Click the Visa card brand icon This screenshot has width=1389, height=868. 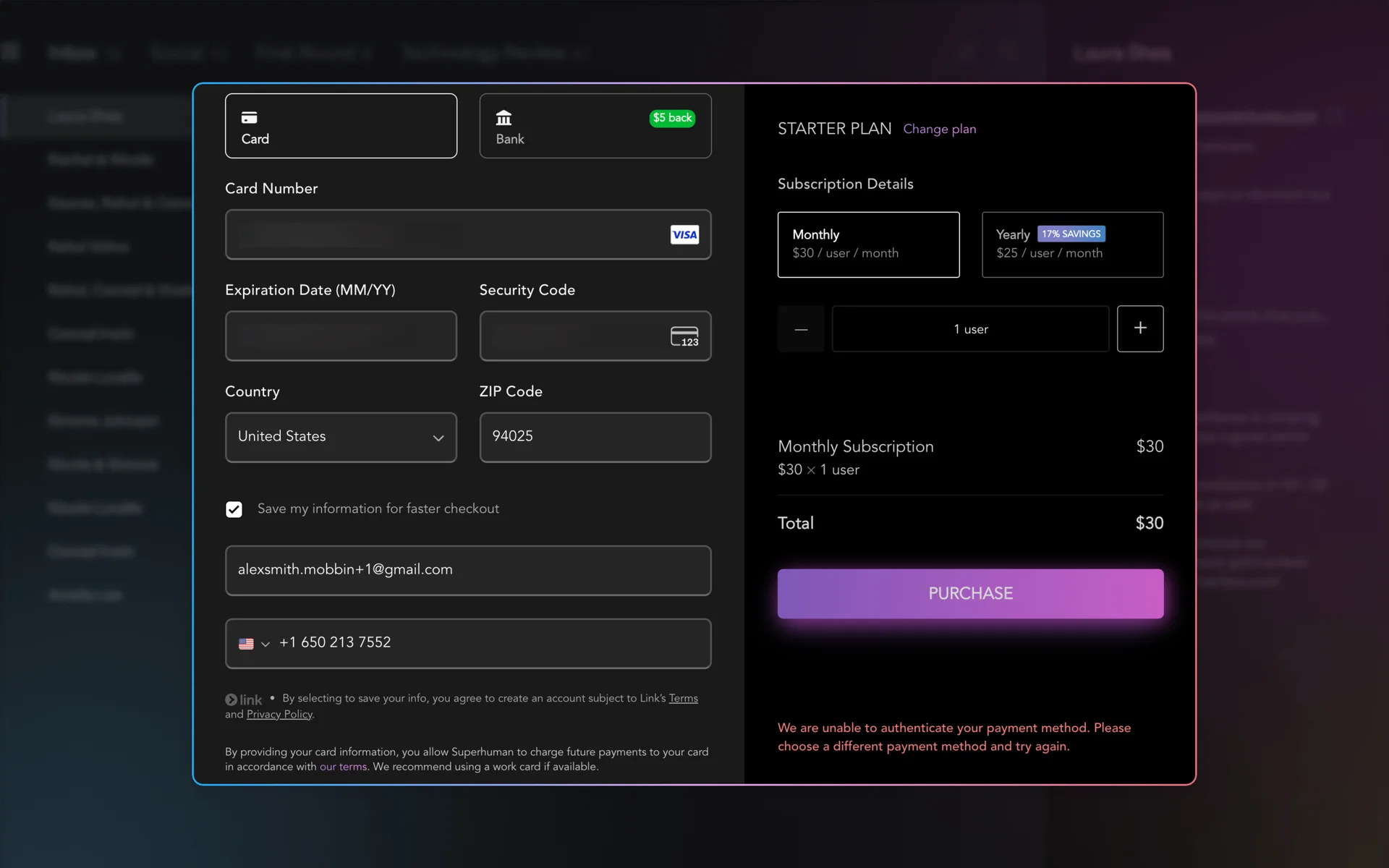point(684,234)
